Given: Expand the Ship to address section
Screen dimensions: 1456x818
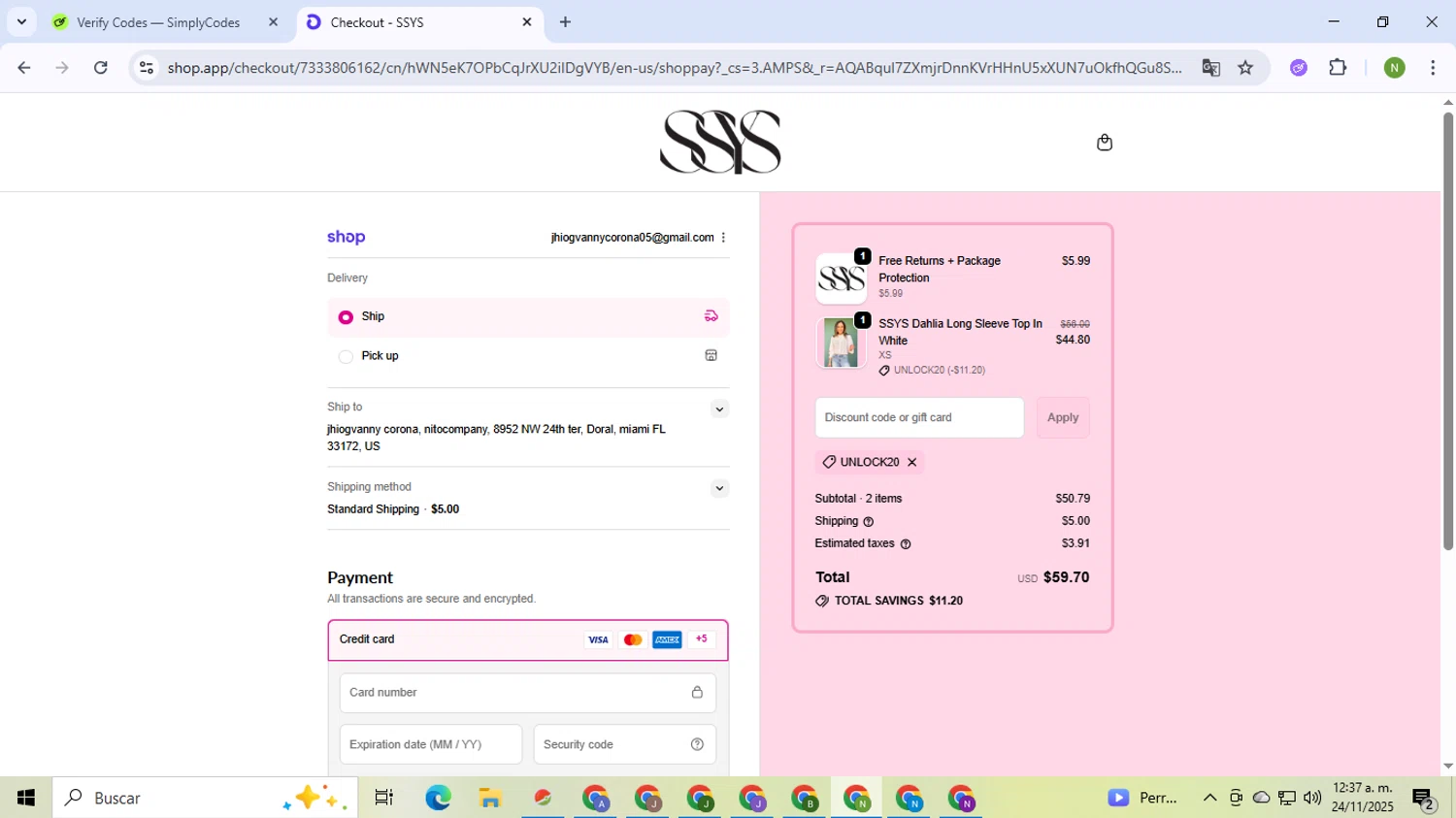Looking at the screenshot, I should coord(719,409).
